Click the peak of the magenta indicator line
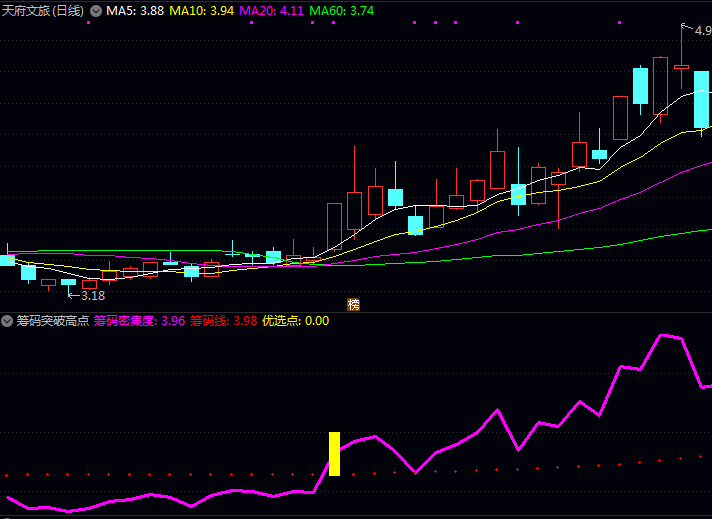Image resolution: width=712 pixels, height=519 pixels. (x=662, y=335)
